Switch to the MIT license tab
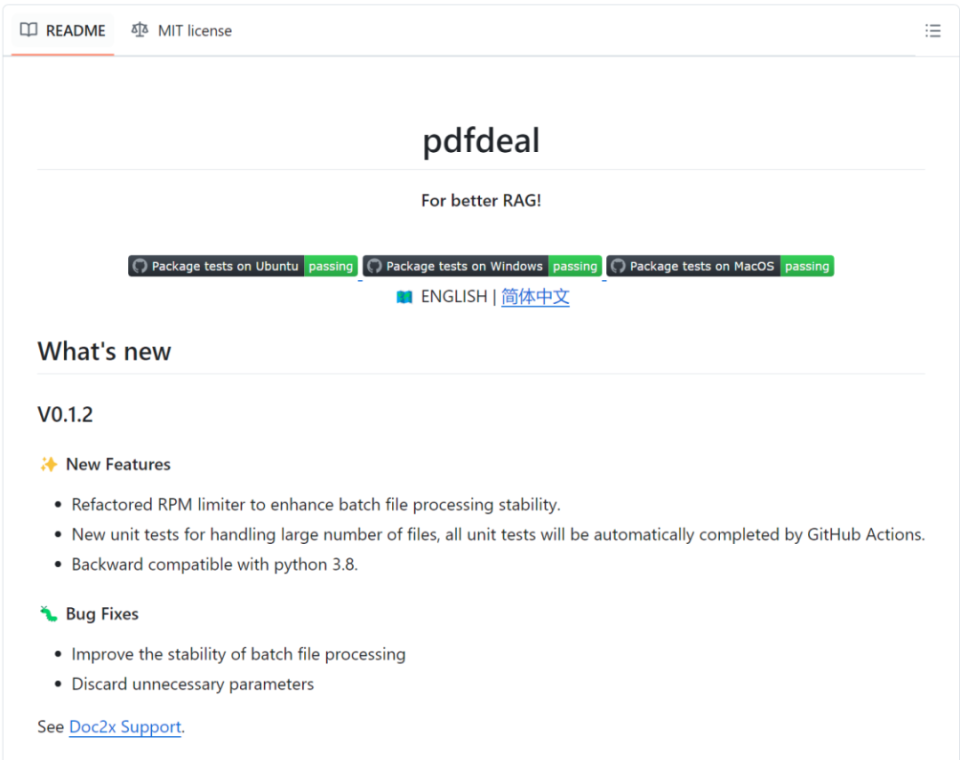Viewport: 960px width, 760px height. [x=181, y=31]
